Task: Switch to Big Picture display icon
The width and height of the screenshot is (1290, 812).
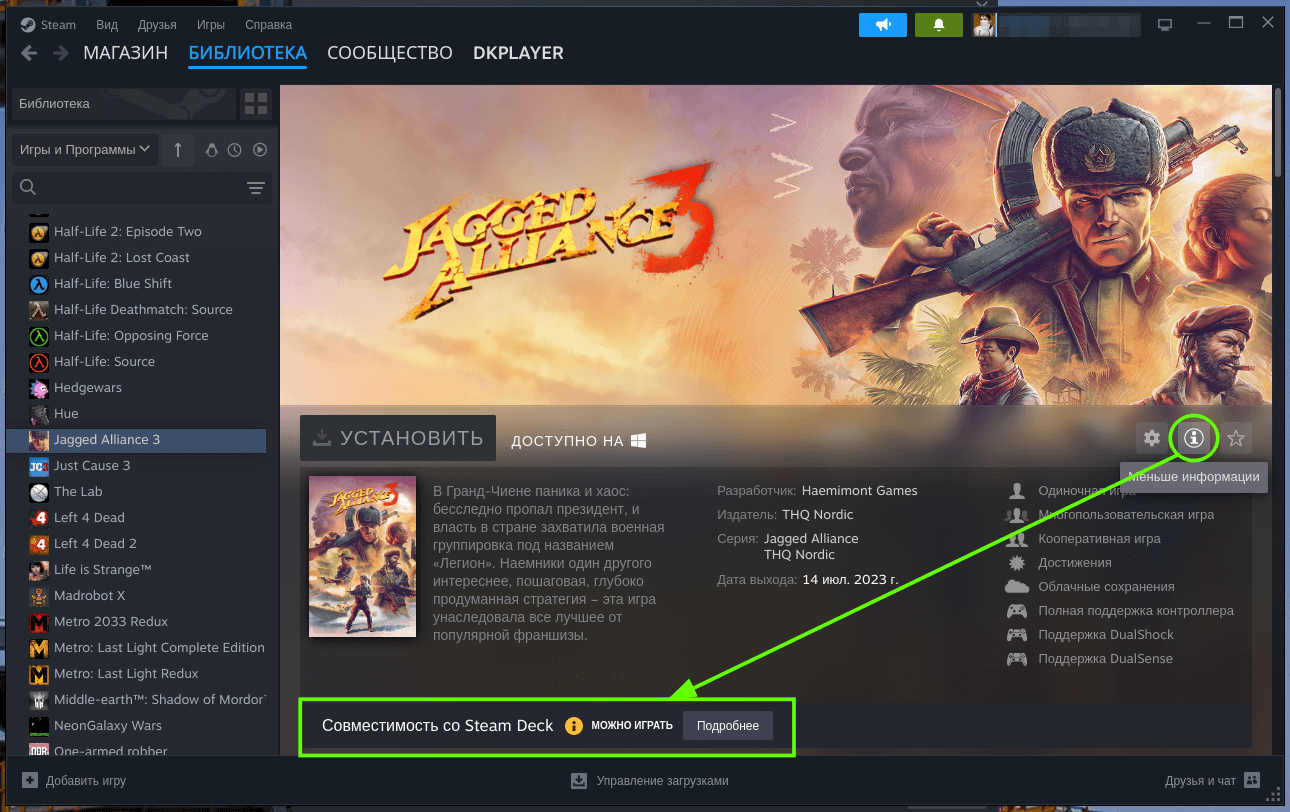Action: [x=1164, y=24]
